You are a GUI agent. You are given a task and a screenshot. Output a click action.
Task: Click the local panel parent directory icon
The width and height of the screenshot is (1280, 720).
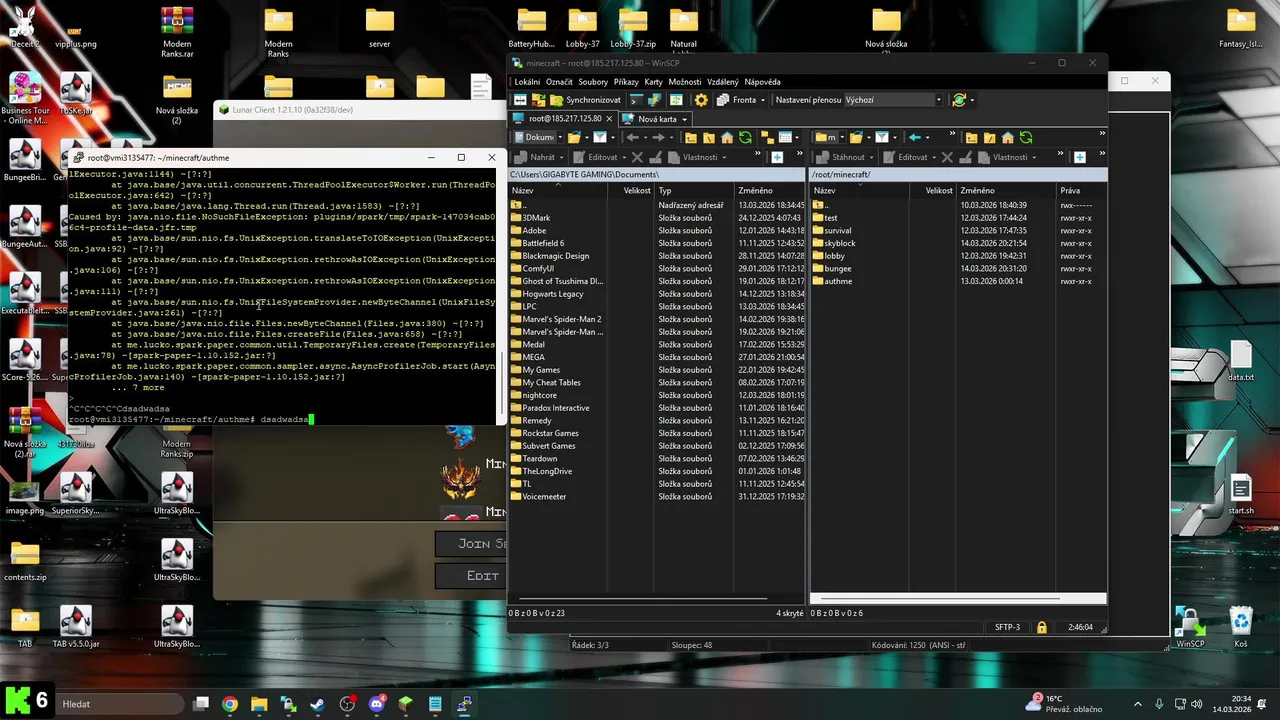point(691,137)
